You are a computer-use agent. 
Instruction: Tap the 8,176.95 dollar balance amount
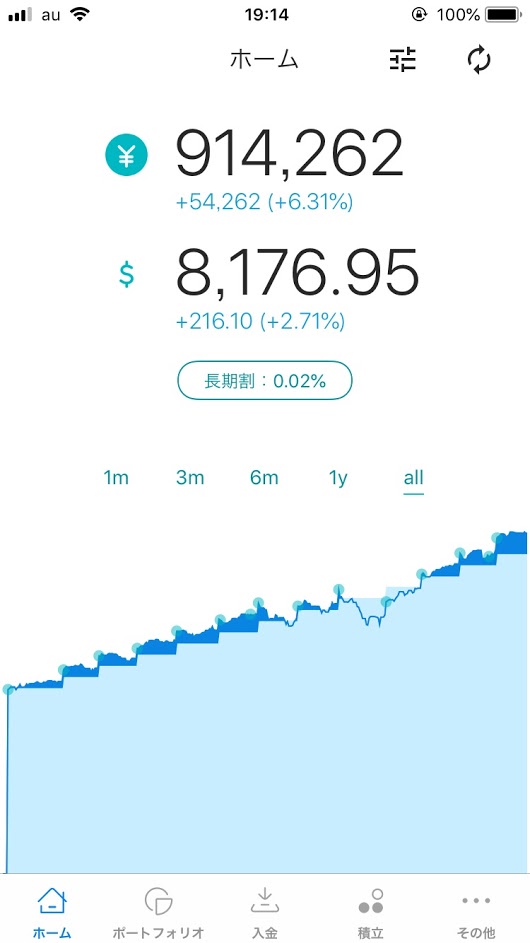click(297, 273)
